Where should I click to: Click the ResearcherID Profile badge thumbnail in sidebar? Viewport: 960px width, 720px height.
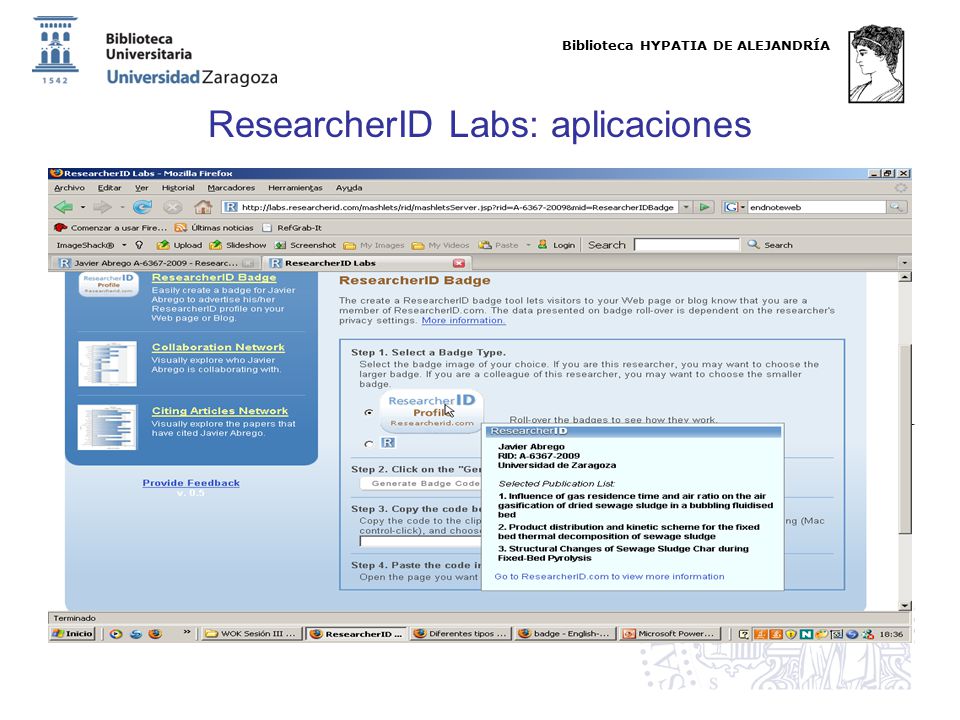pos(108,285)
